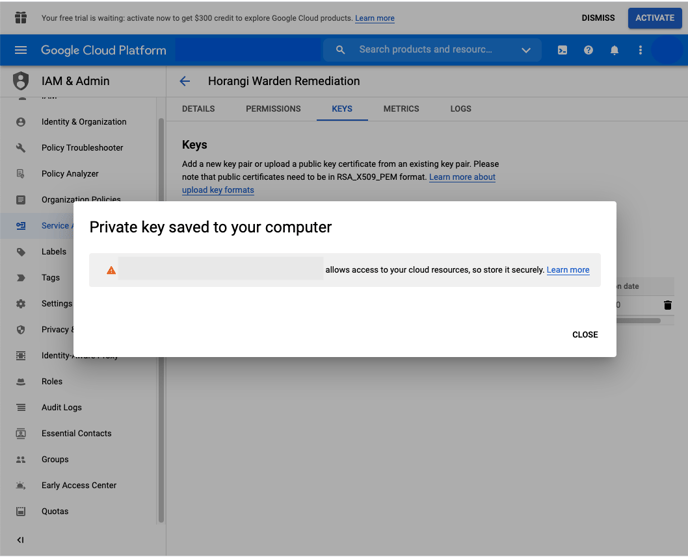Click the user account avatar
Screen dimensions: 688x557
pos(667,50)
